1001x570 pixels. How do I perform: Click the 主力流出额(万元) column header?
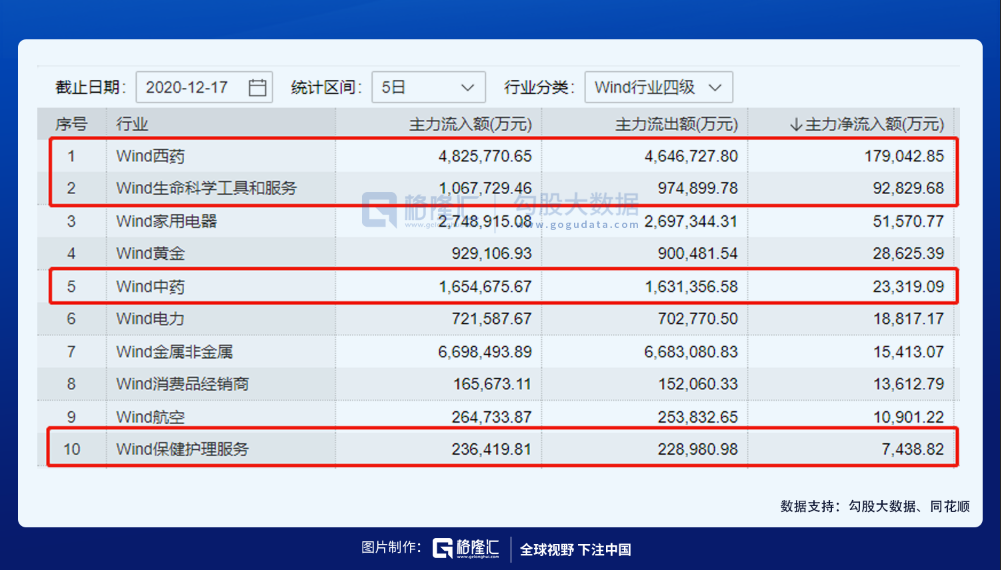[x=676, y=124]
